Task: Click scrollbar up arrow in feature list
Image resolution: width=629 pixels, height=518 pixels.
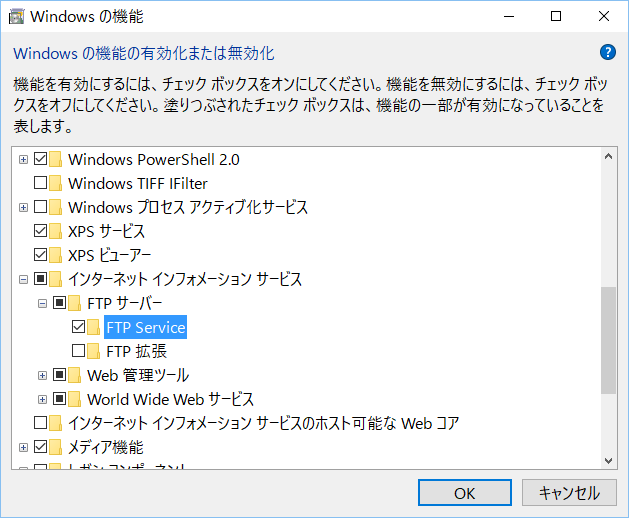Action: click(x=608, y=156)
